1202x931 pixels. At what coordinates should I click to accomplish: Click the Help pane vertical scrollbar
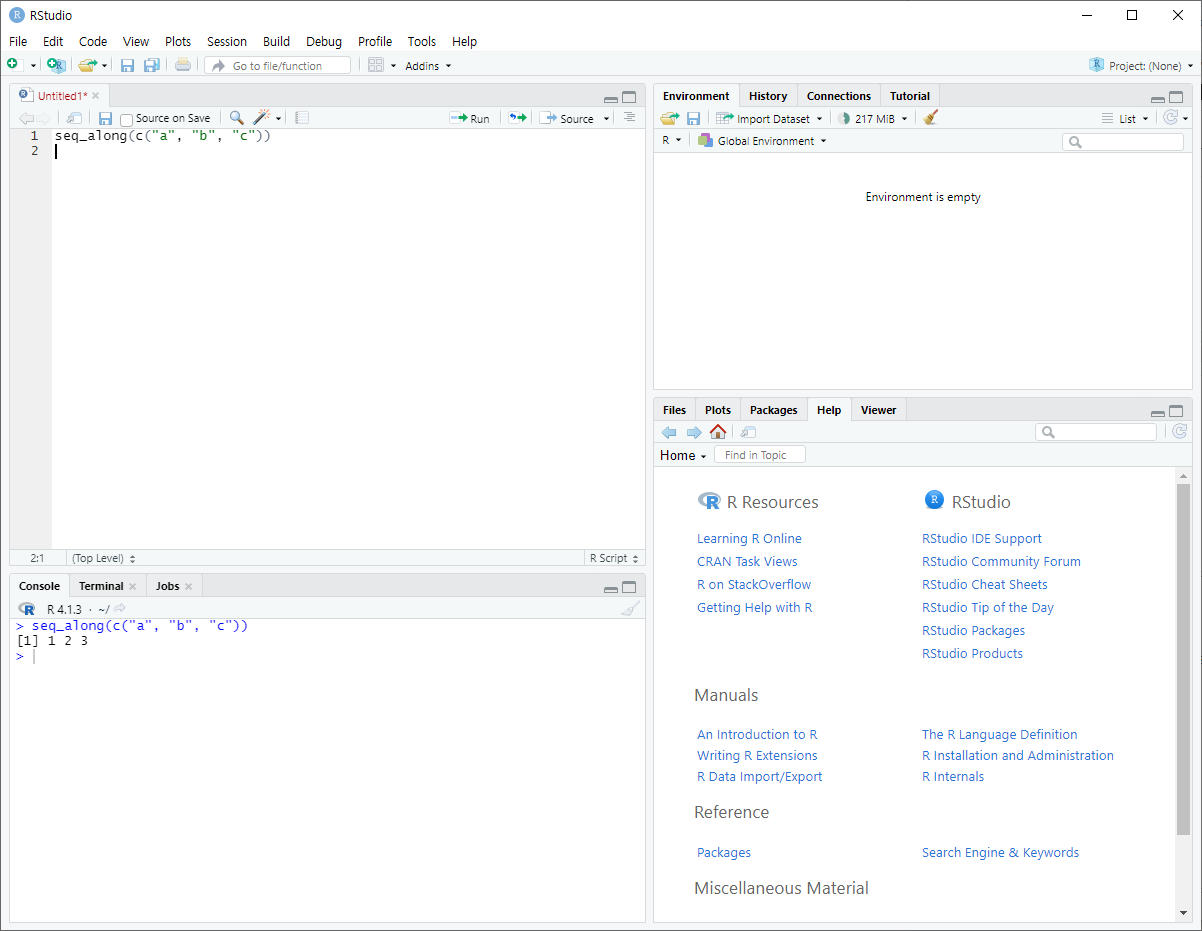[1184, 660]
